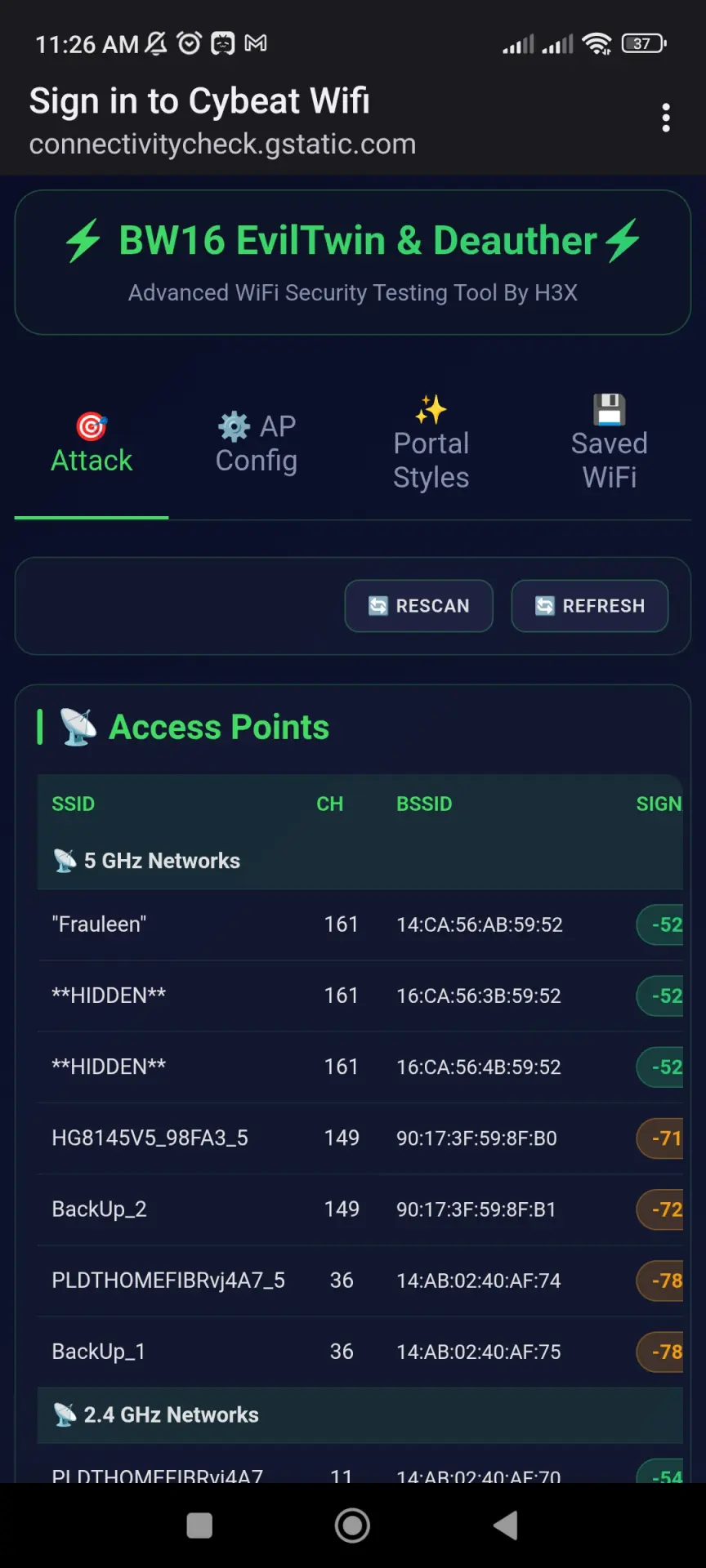706x1568 pixels.
Task: Tap the recent apps square button
Action: 199,1525
